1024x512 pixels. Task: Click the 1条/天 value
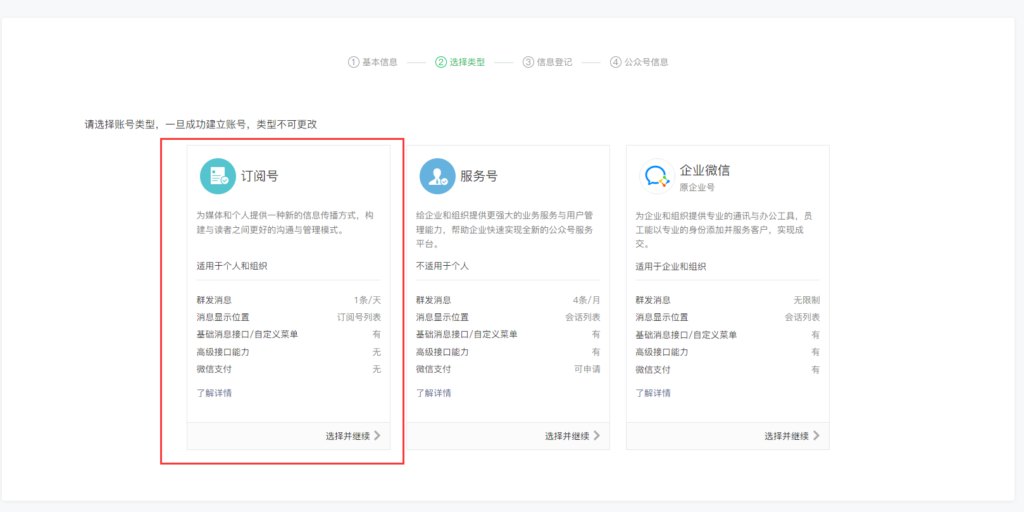click(367, 300)
